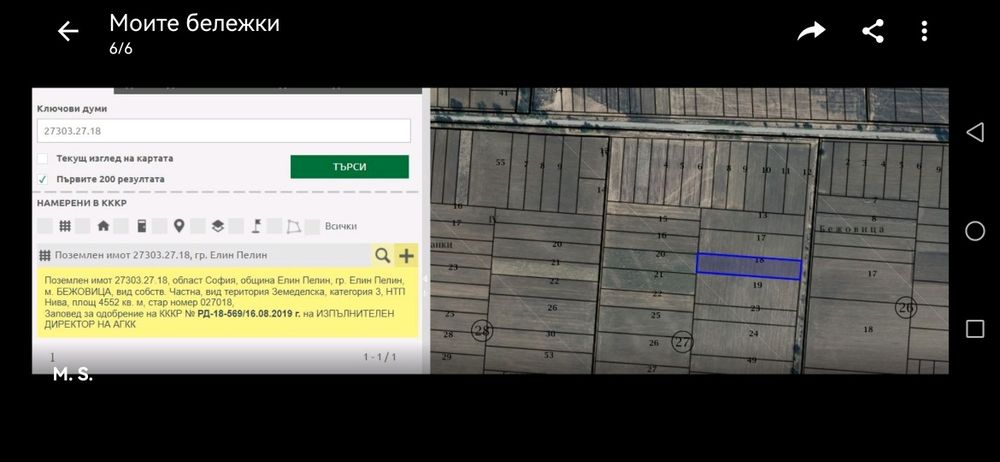Click the layers stack filter icon
The image size is (1000, 462).
point(217,226)
